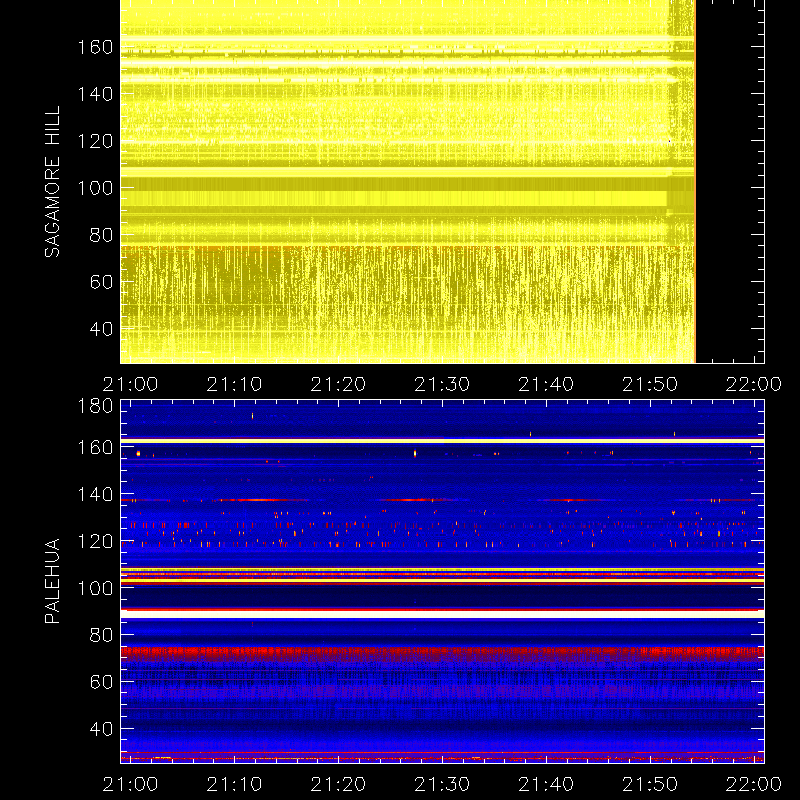This screenshot has width=800, height=800.
Task: Click the 60 label on Sagamore Hill axis
Action: click(101, 282)
